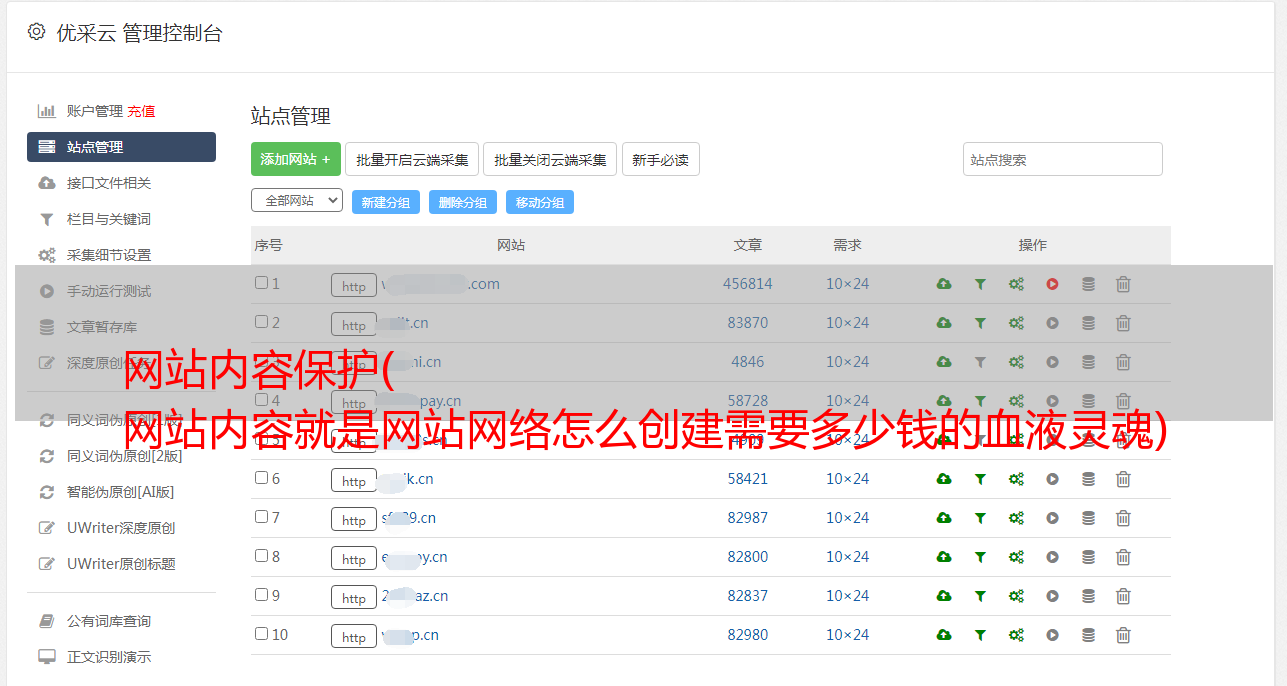Click the red 充值 link
The height and width of the screenshot is (686, 1287).
(x=141, y=111)
